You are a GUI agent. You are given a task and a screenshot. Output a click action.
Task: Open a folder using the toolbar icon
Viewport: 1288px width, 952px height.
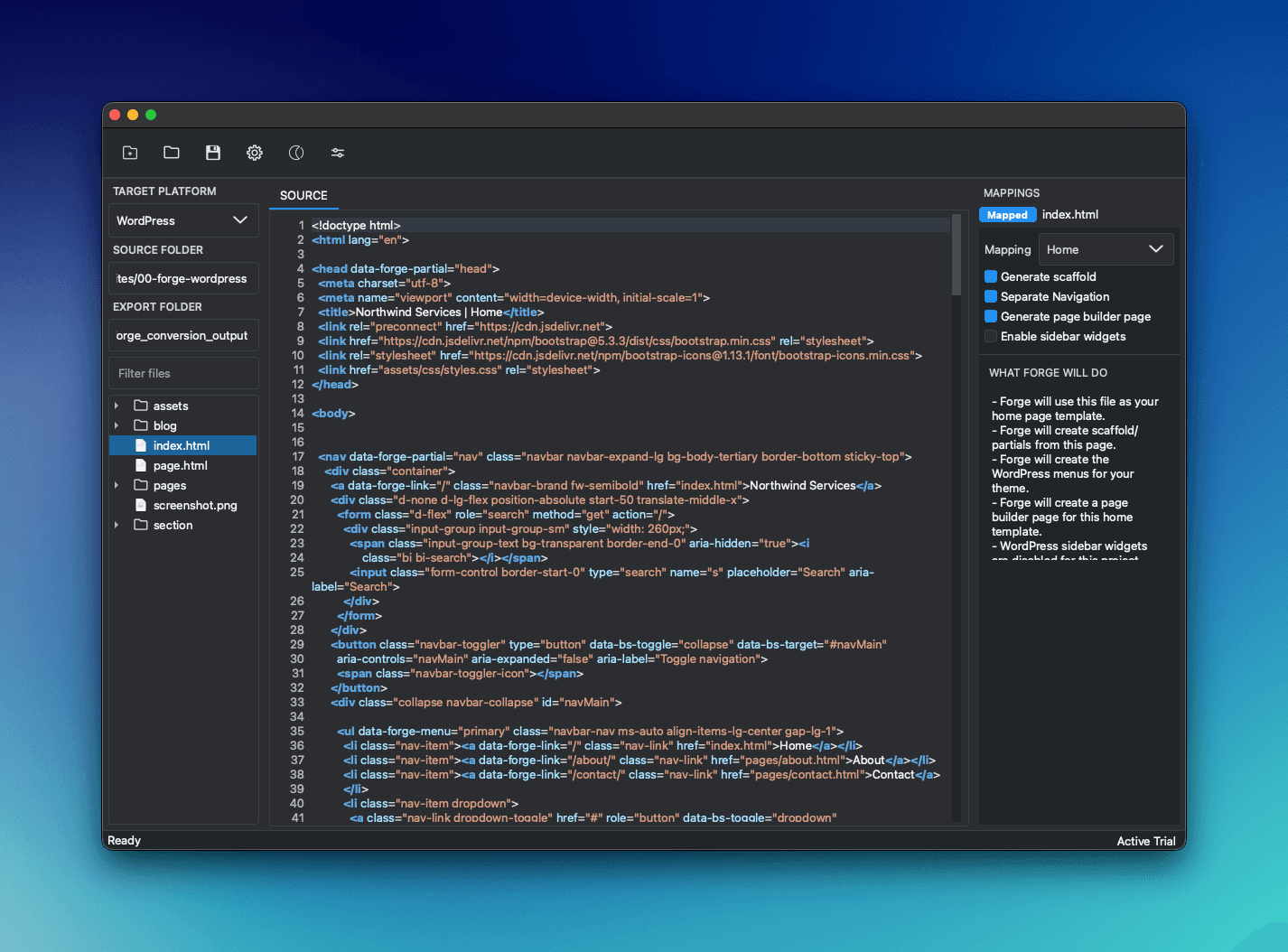pos(171,153)
